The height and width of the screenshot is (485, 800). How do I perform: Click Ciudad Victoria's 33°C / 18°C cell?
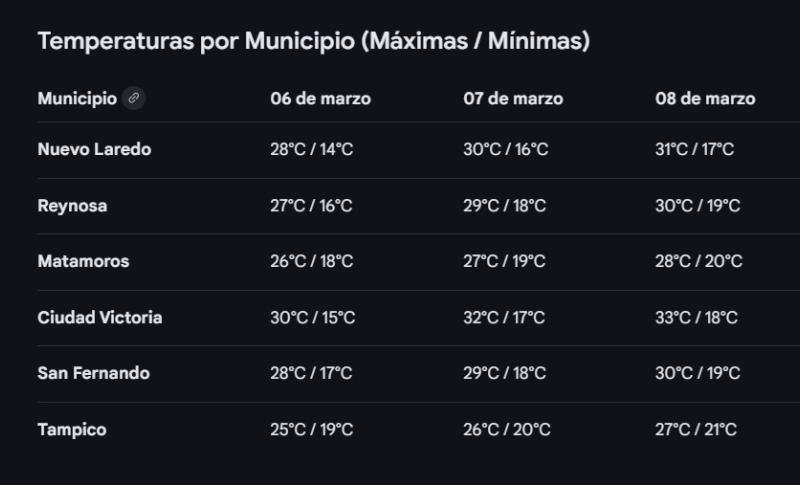[x=696, y=318]
